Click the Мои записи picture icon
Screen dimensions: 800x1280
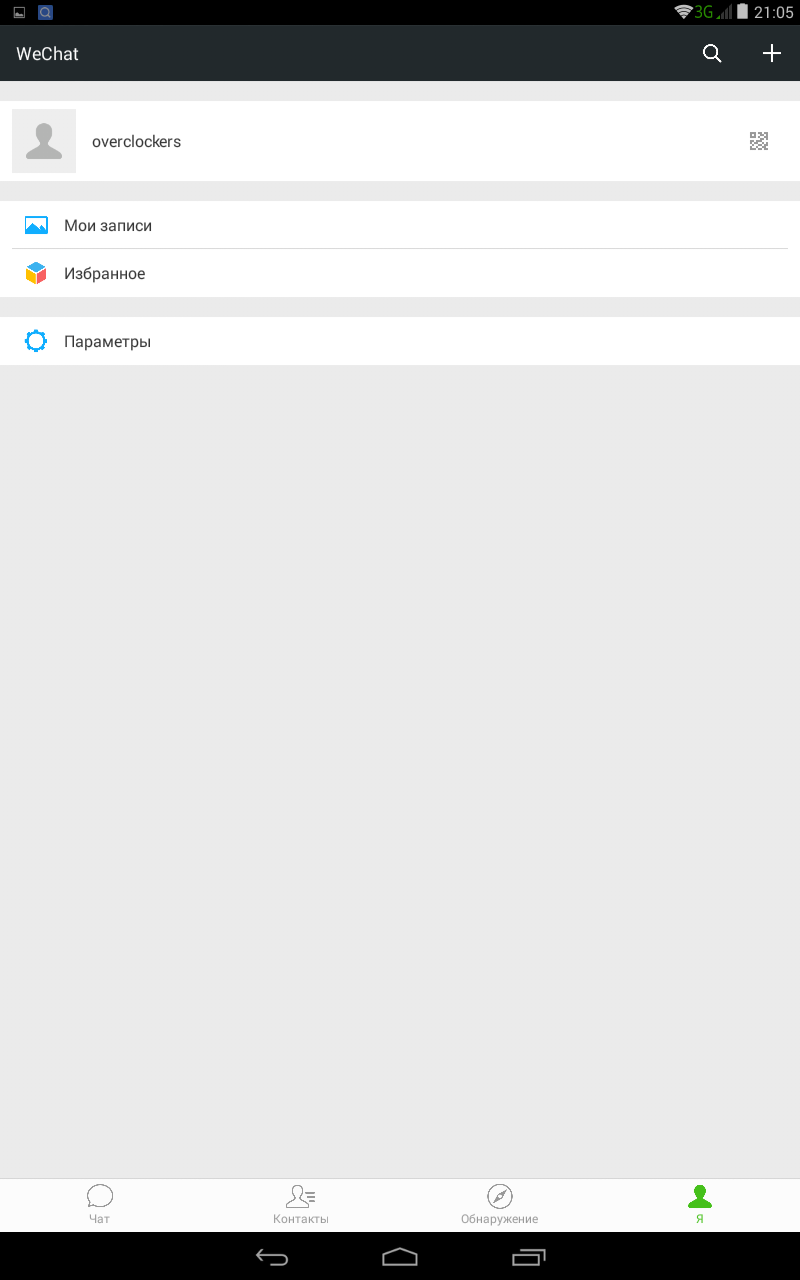pyautogui.click(x=36, y=226)
